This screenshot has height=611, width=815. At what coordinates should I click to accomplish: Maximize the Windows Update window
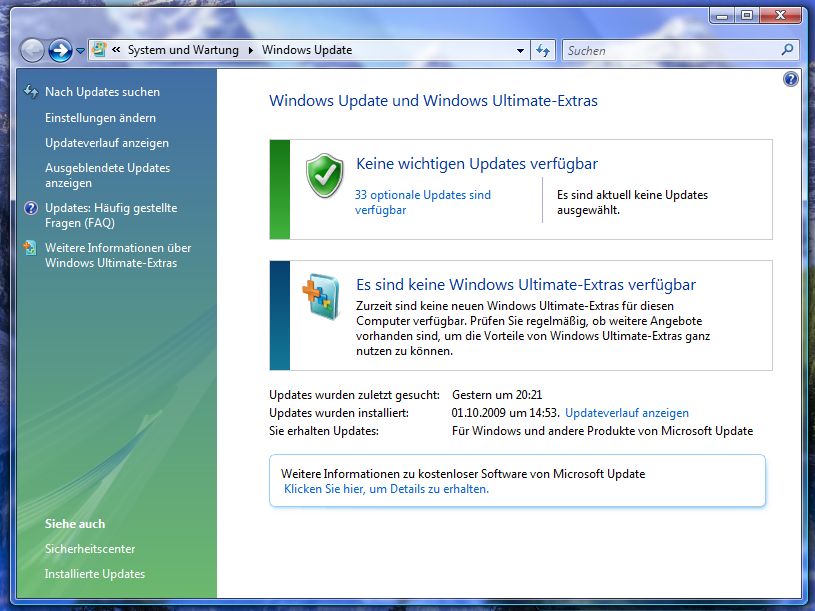click(x=747, y=16)
